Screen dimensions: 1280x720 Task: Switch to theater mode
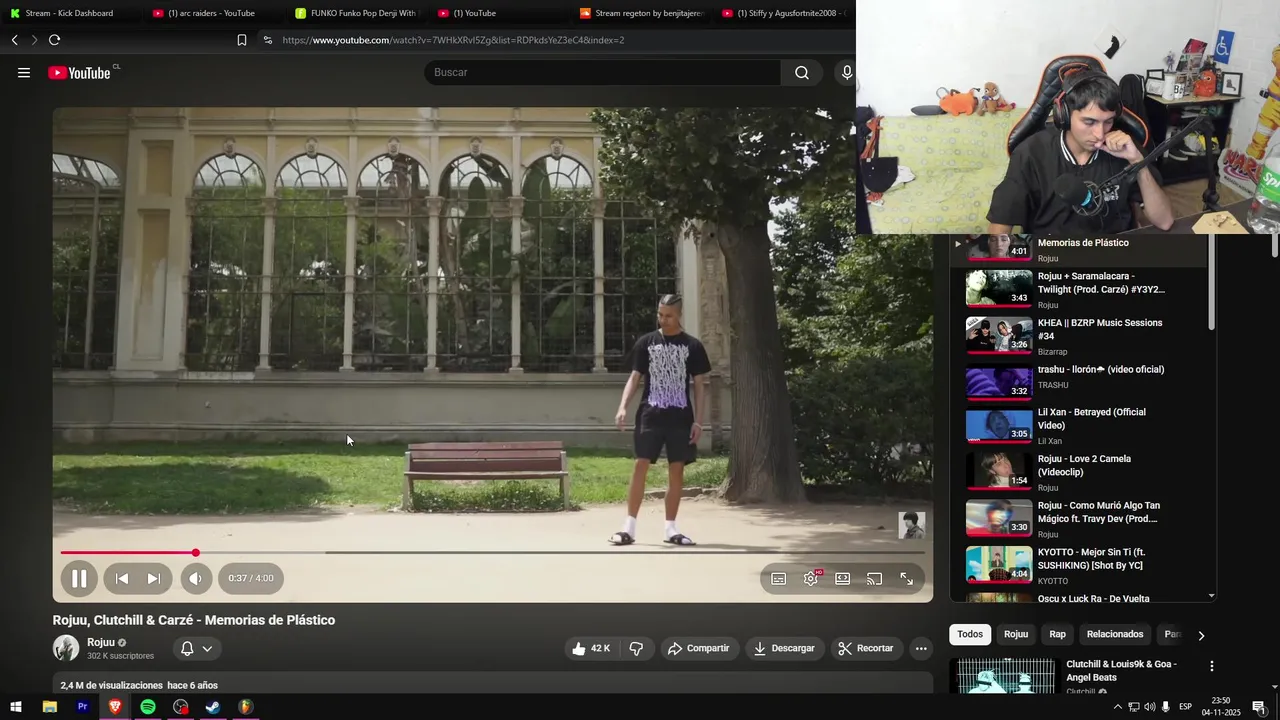pos(843,579)
